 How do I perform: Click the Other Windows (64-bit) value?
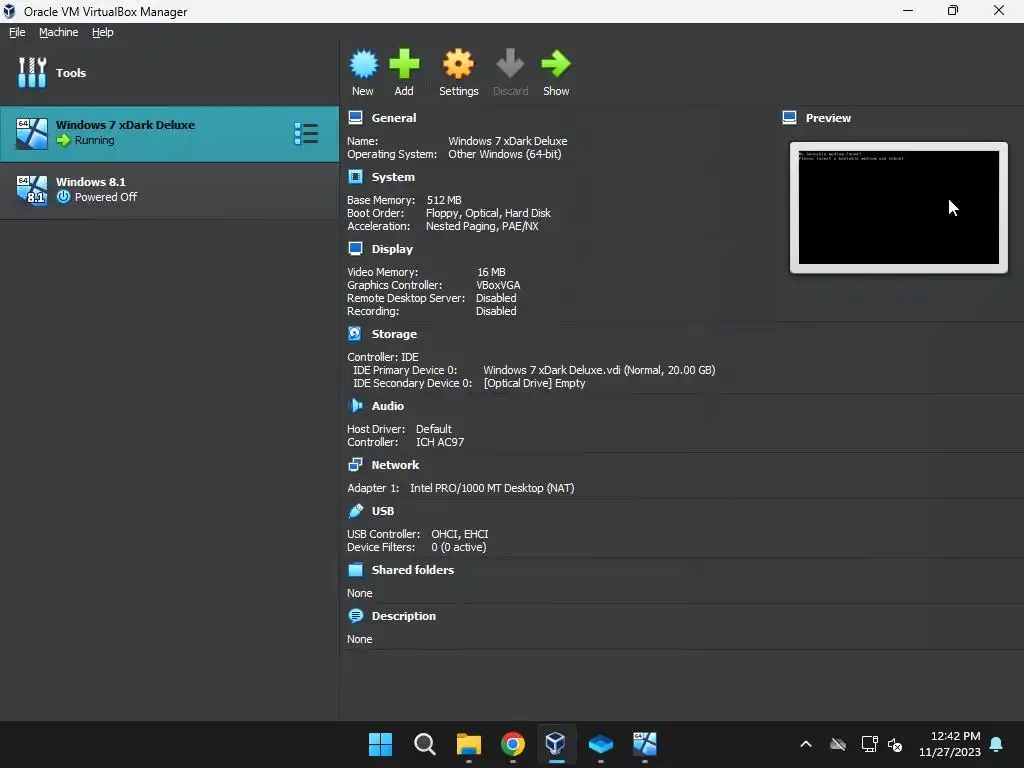pos(504,154)
